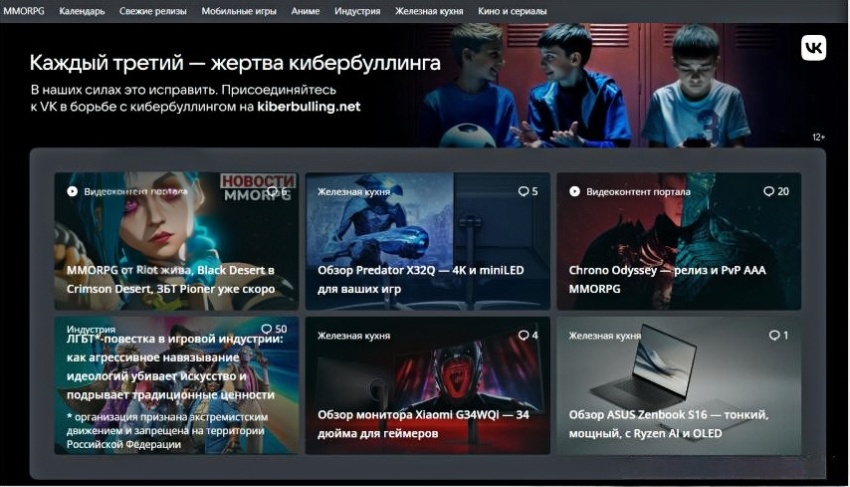Go to Свежие релизы section
850x487 pixels.
154,11
